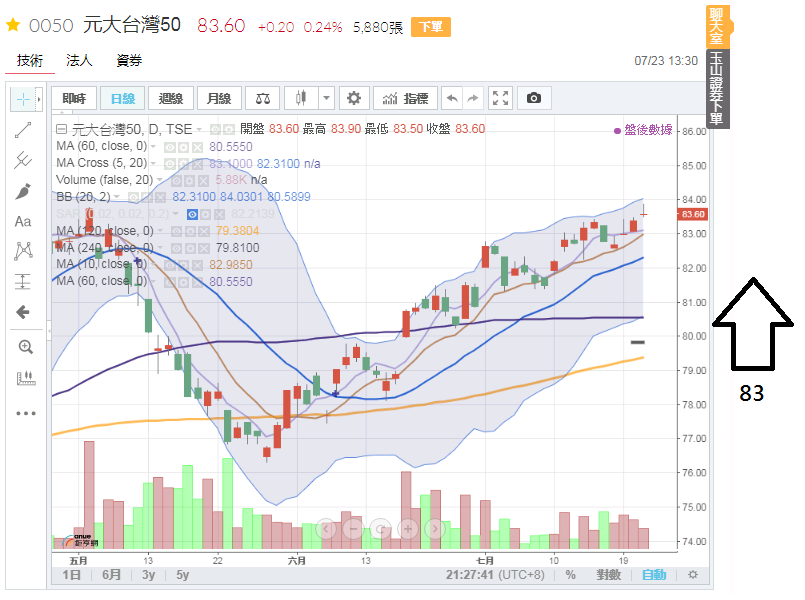
Task: Open chart settings gear in the top toolbar
Action: coord(354,98)
